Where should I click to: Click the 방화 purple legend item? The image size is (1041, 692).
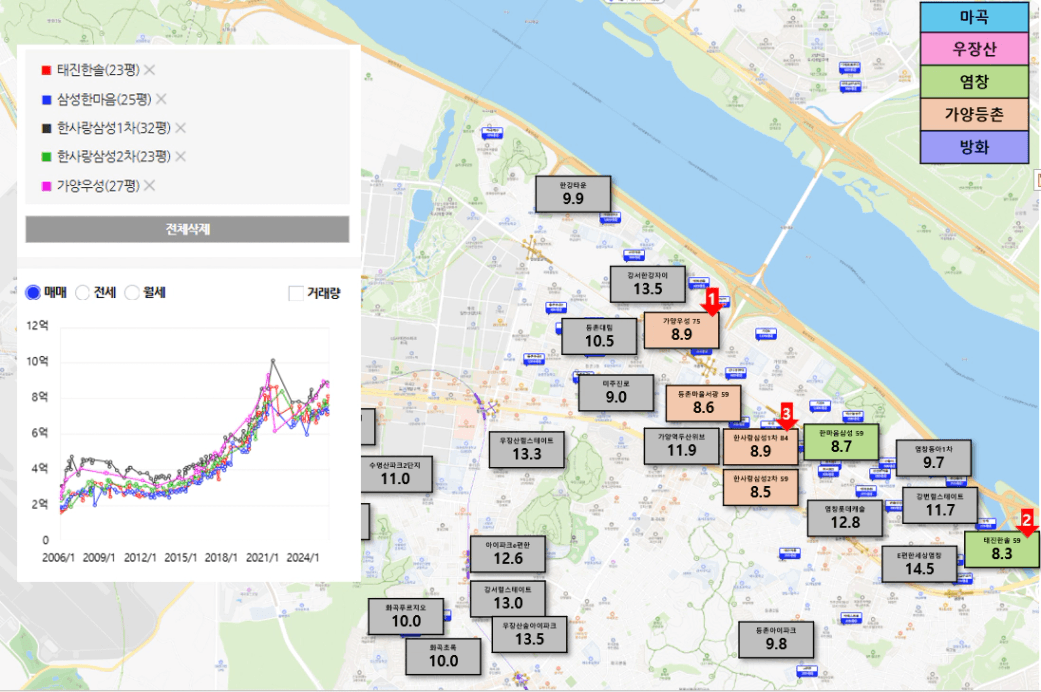point(973,147)
